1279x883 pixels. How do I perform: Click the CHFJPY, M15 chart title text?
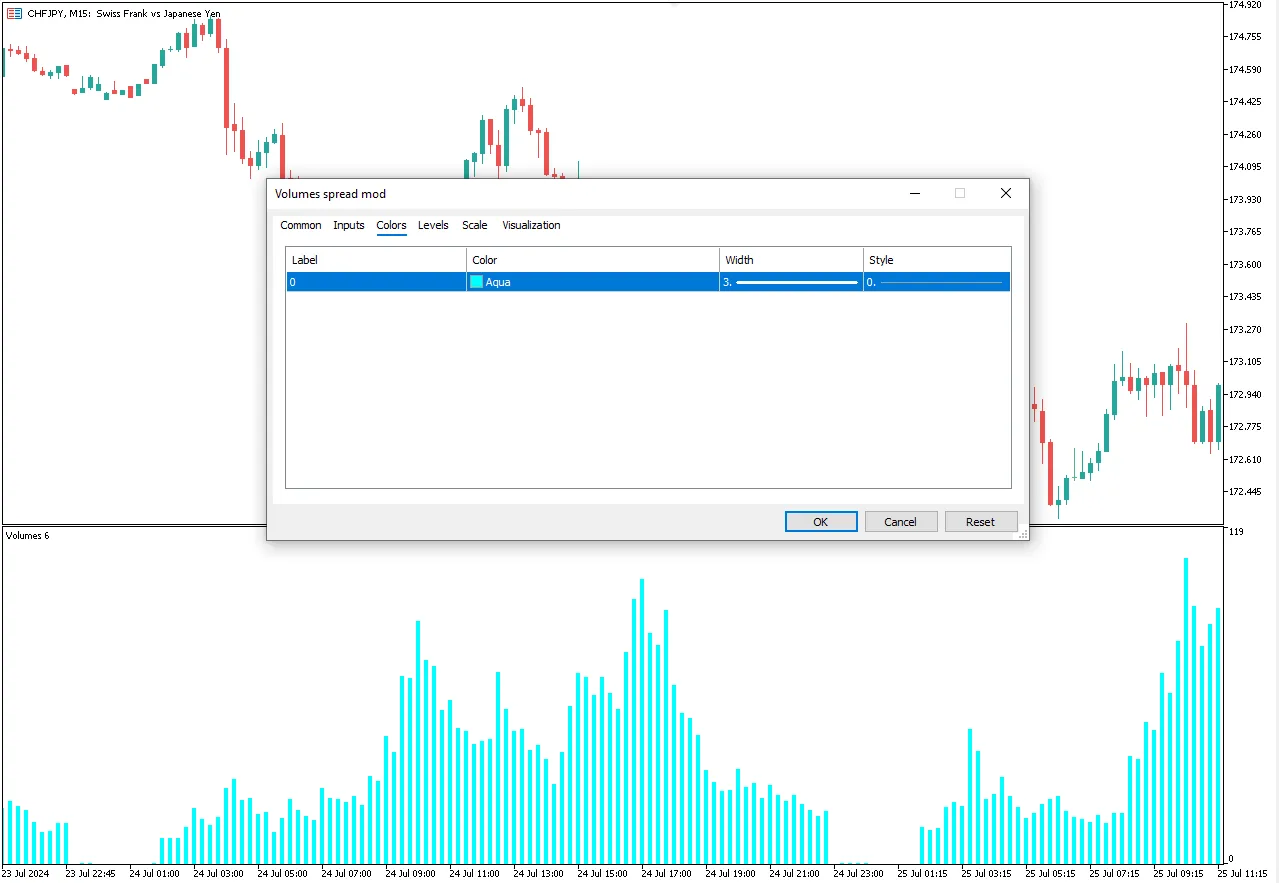tap(124, 14)
